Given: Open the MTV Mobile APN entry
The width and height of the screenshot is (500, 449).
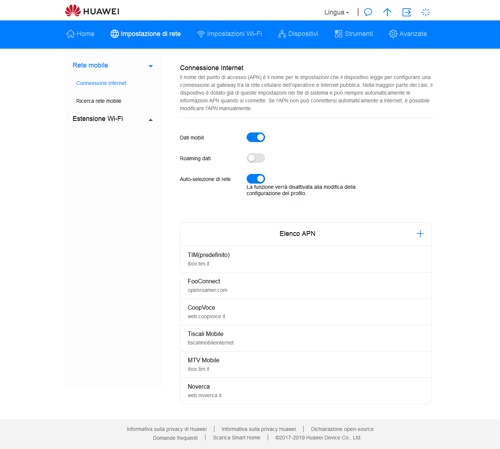Looking at the screenshot, I should click(306, 364).
